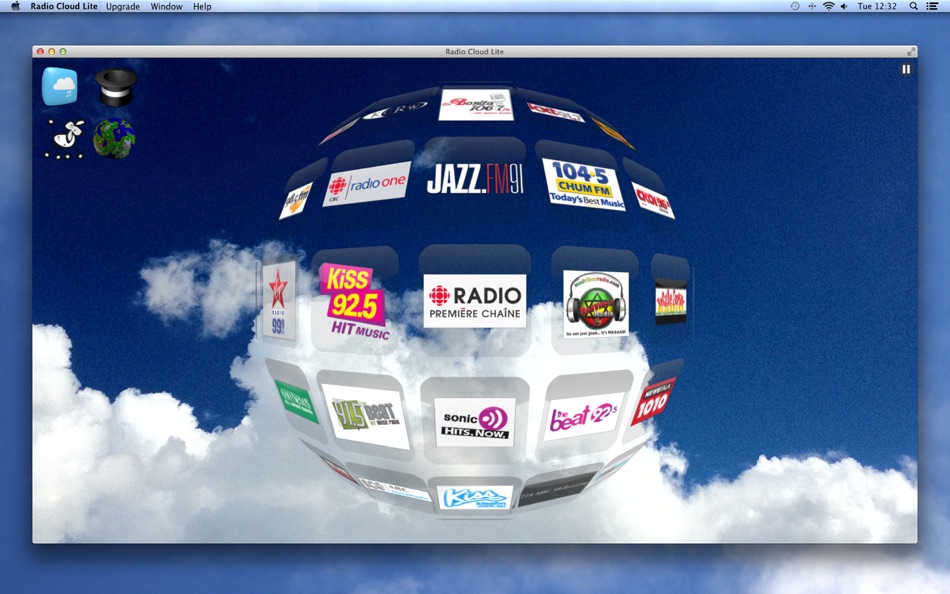Image resolution: width=950 pixels, height=594 pixels.
Task: Open the Upgrade menu
Action: pos(123,6)
